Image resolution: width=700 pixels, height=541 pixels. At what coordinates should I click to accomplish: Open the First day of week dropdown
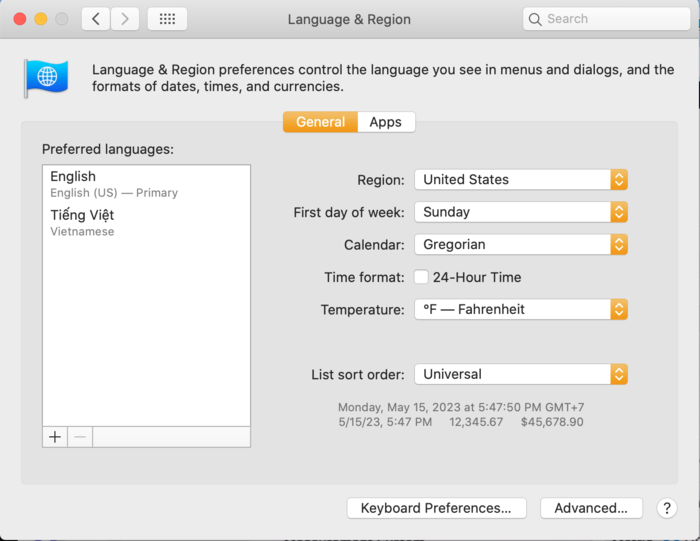521,212
